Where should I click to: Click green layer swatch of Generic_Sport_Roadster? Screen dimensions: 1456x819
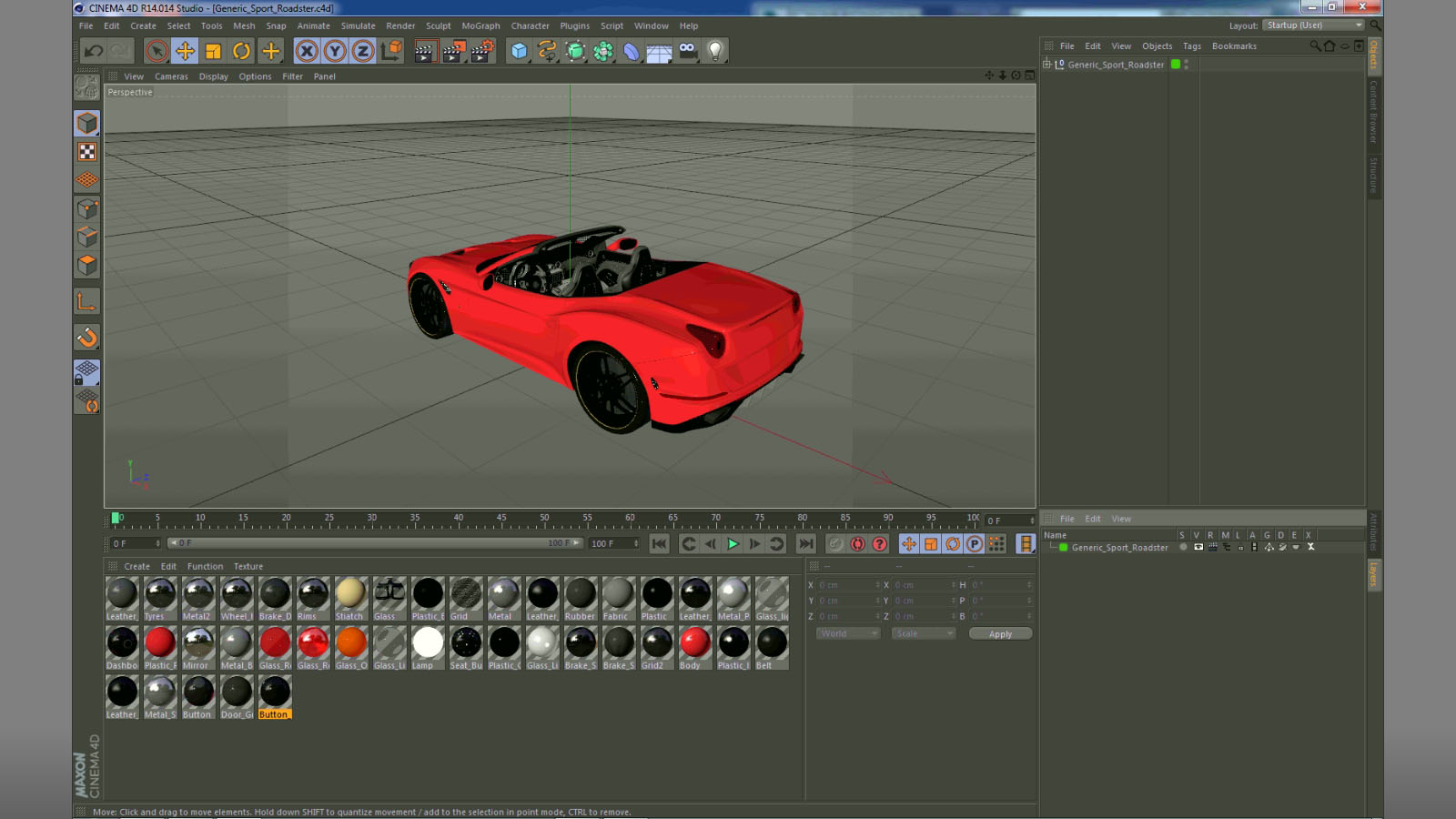1176,65
